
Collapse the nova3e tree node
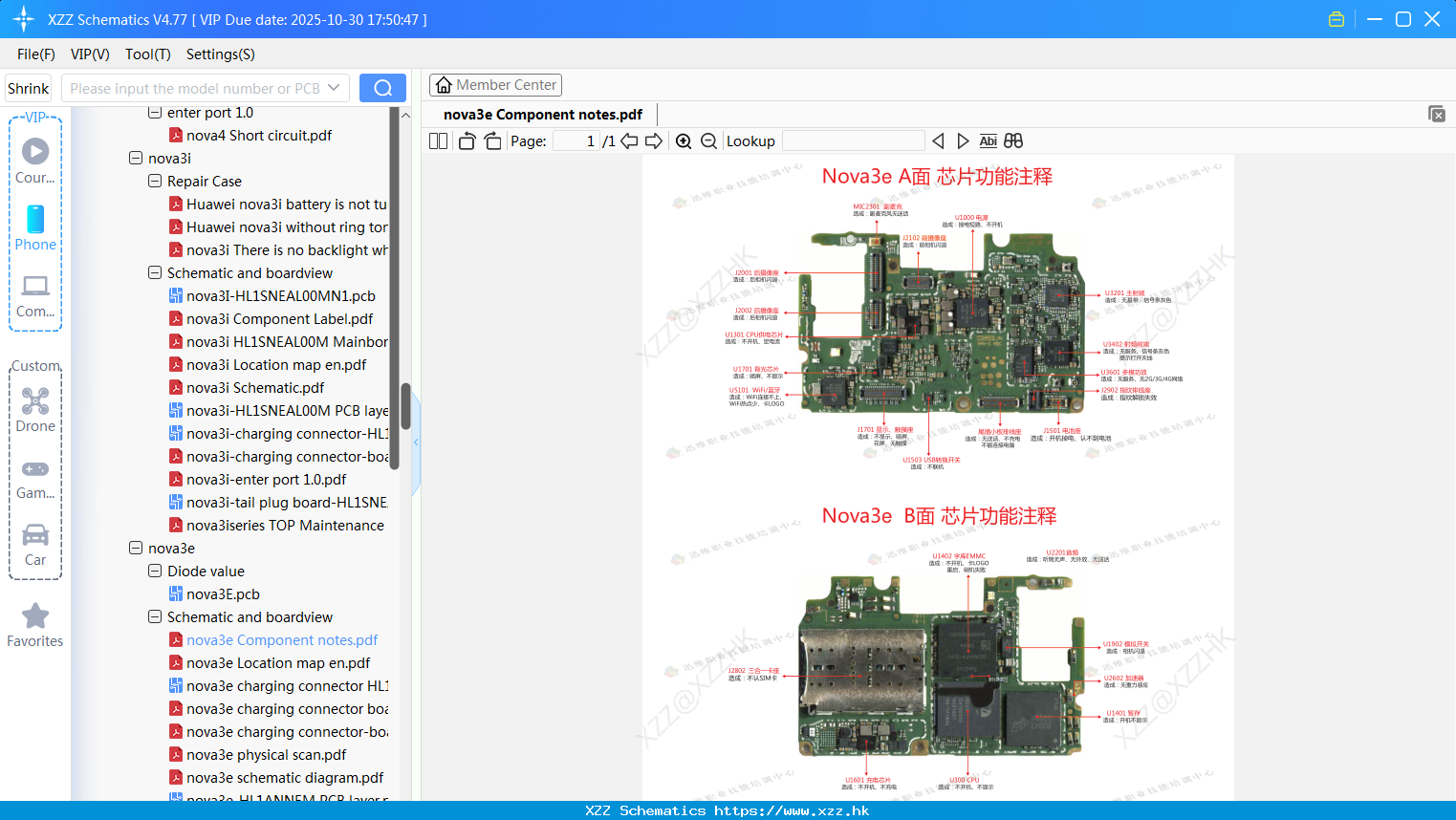point(136,548)
